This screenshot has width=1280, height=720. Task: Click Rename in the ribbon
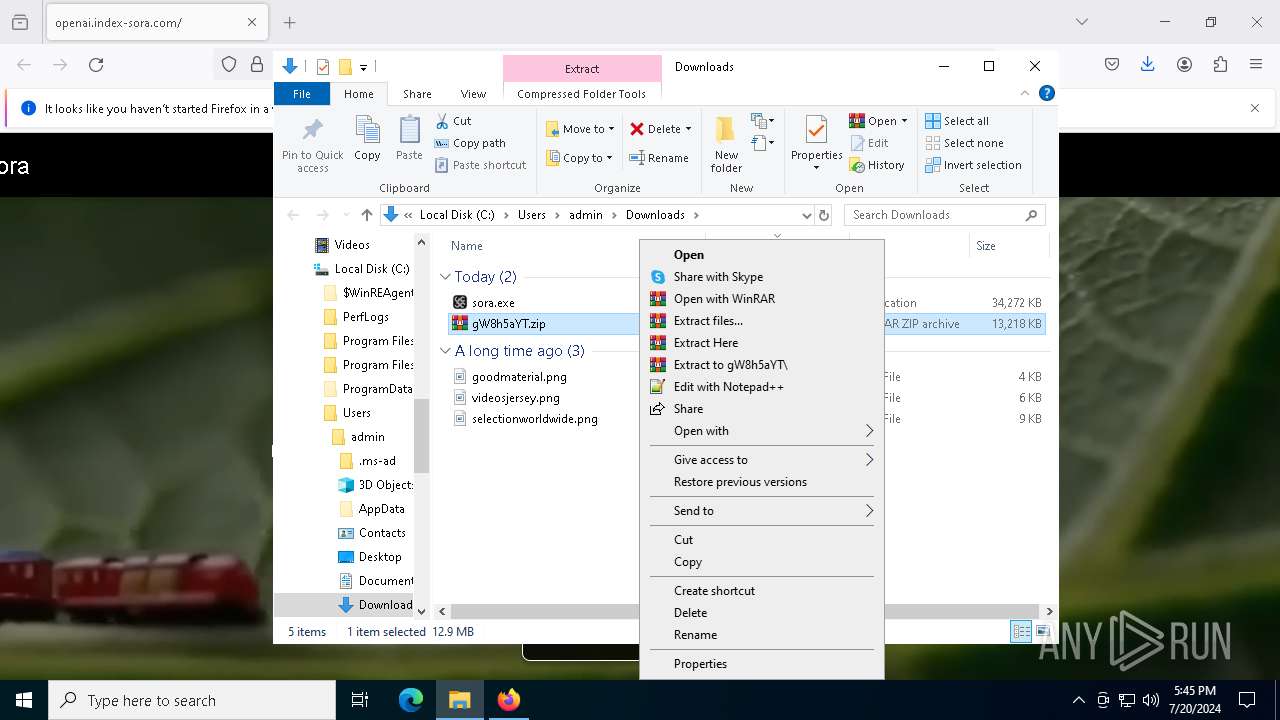click(659, 158)
